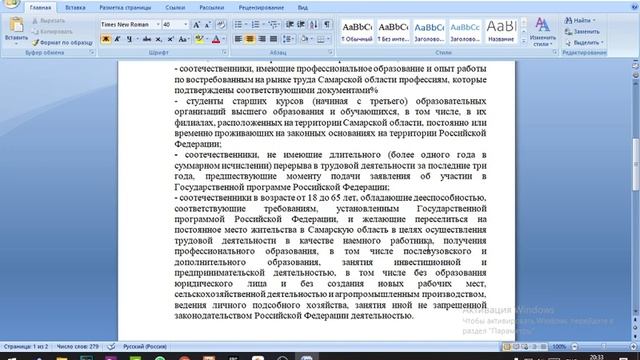Apply the Без интервала style
Viewport: 640px width, 360px height.
pyautogui.click(x=393, y=31)
